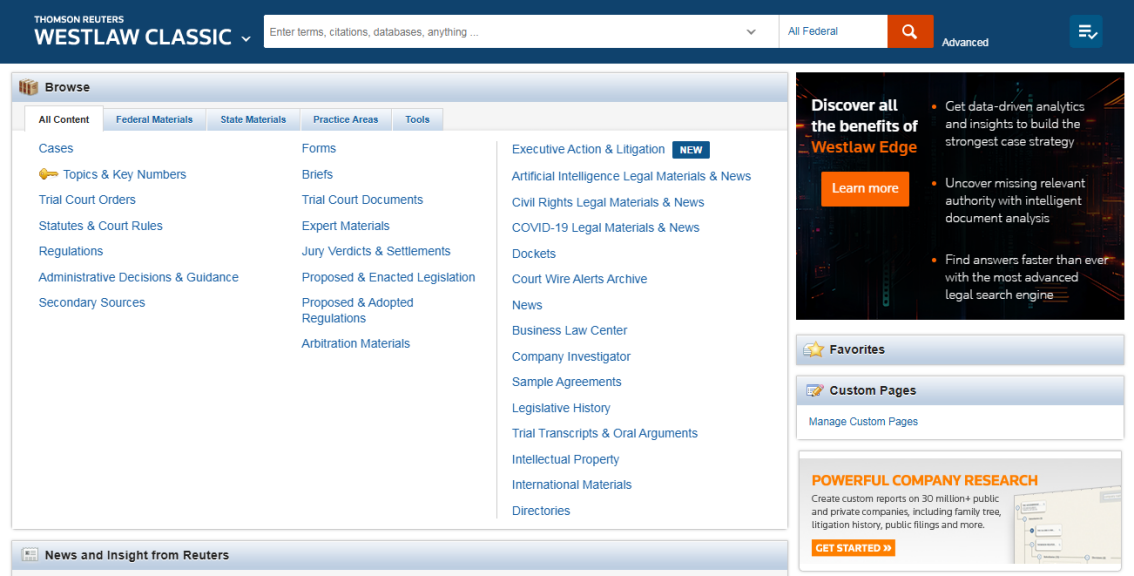Open the Tools tab
The image size is (1134, 576).
coord(417,119)
